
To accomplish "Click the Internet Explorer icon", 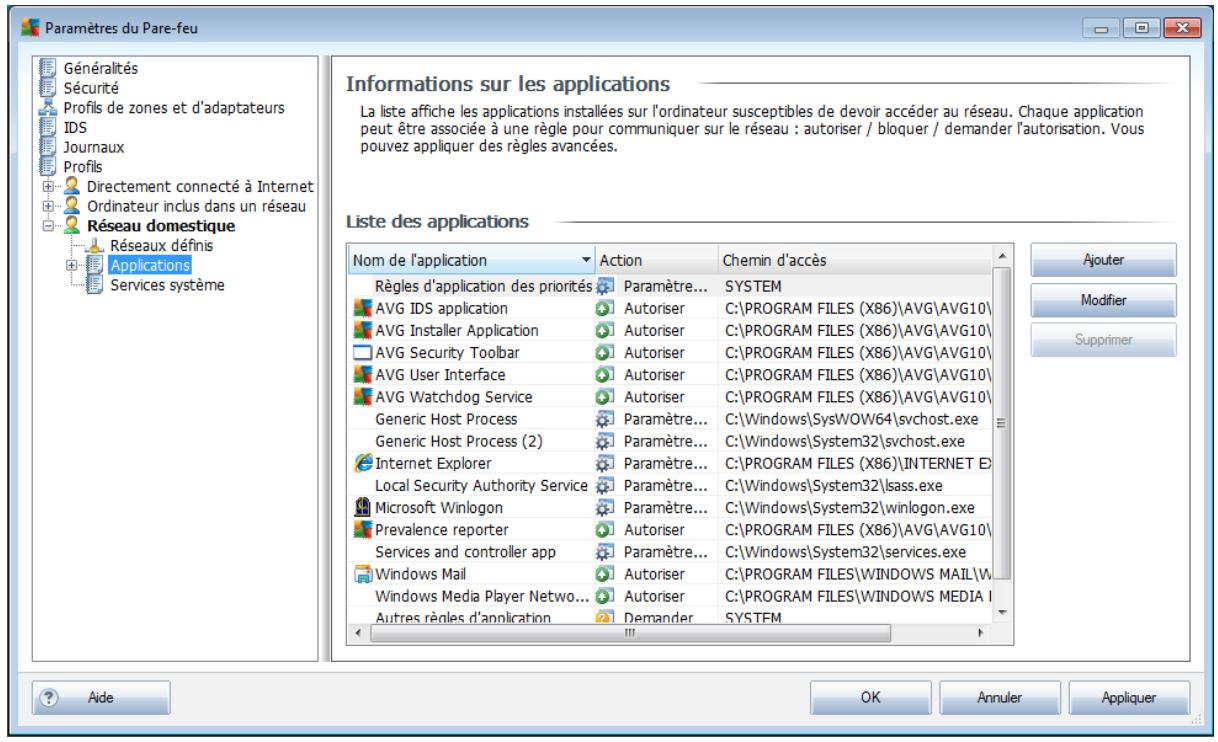I will 362,462.
